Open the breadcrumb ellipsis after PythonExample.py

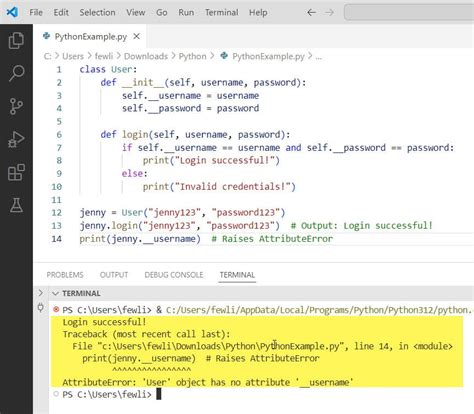click(319, 57)
